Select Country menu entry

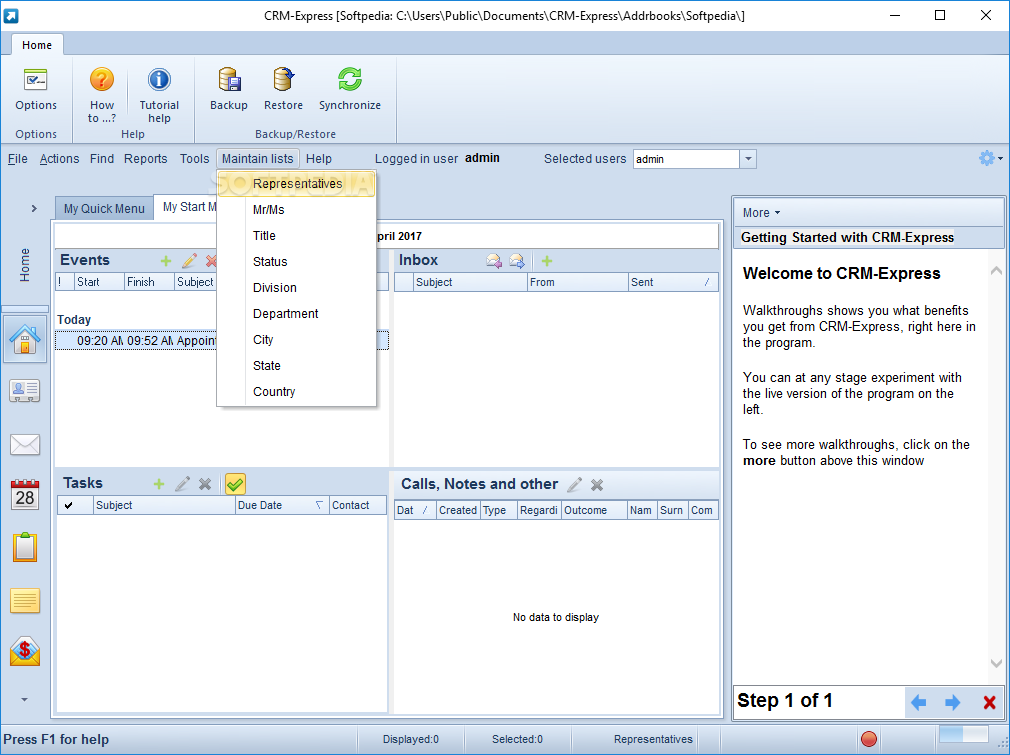(x=296, y=392)
